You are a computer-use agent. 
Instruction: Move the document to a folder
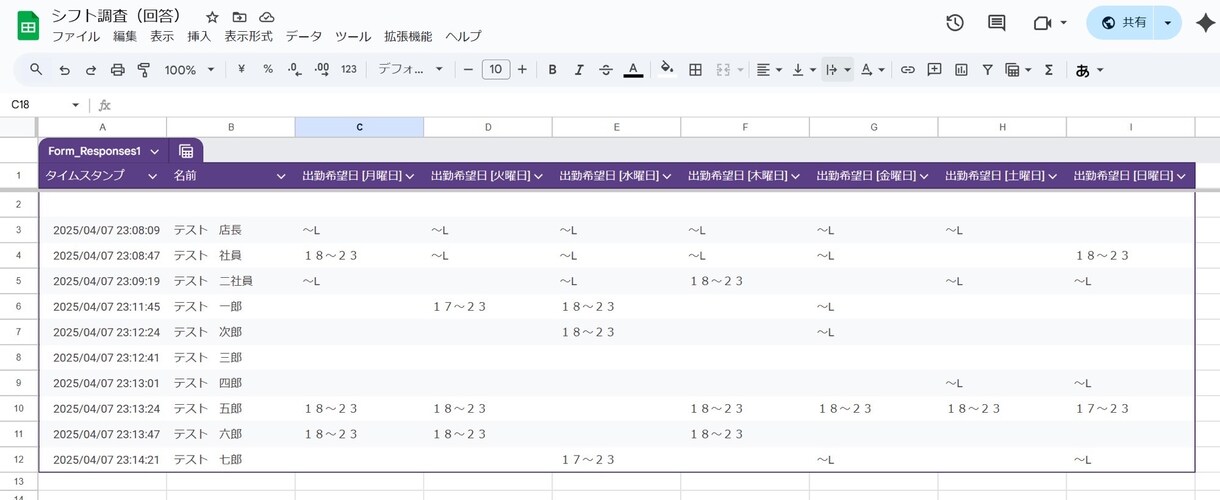point(239,17)
